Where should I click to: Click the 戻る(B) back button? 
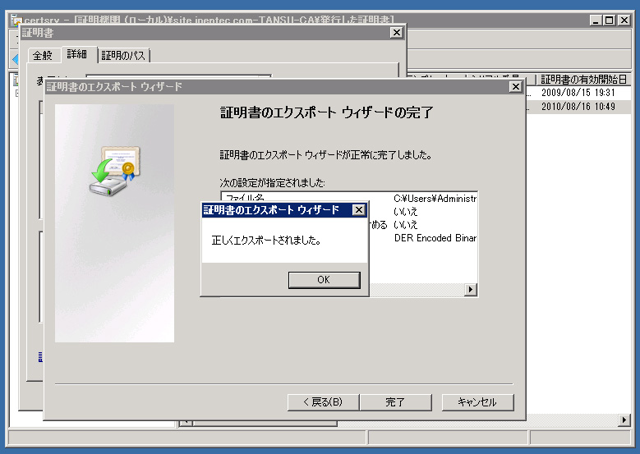[x=323, y=402]
